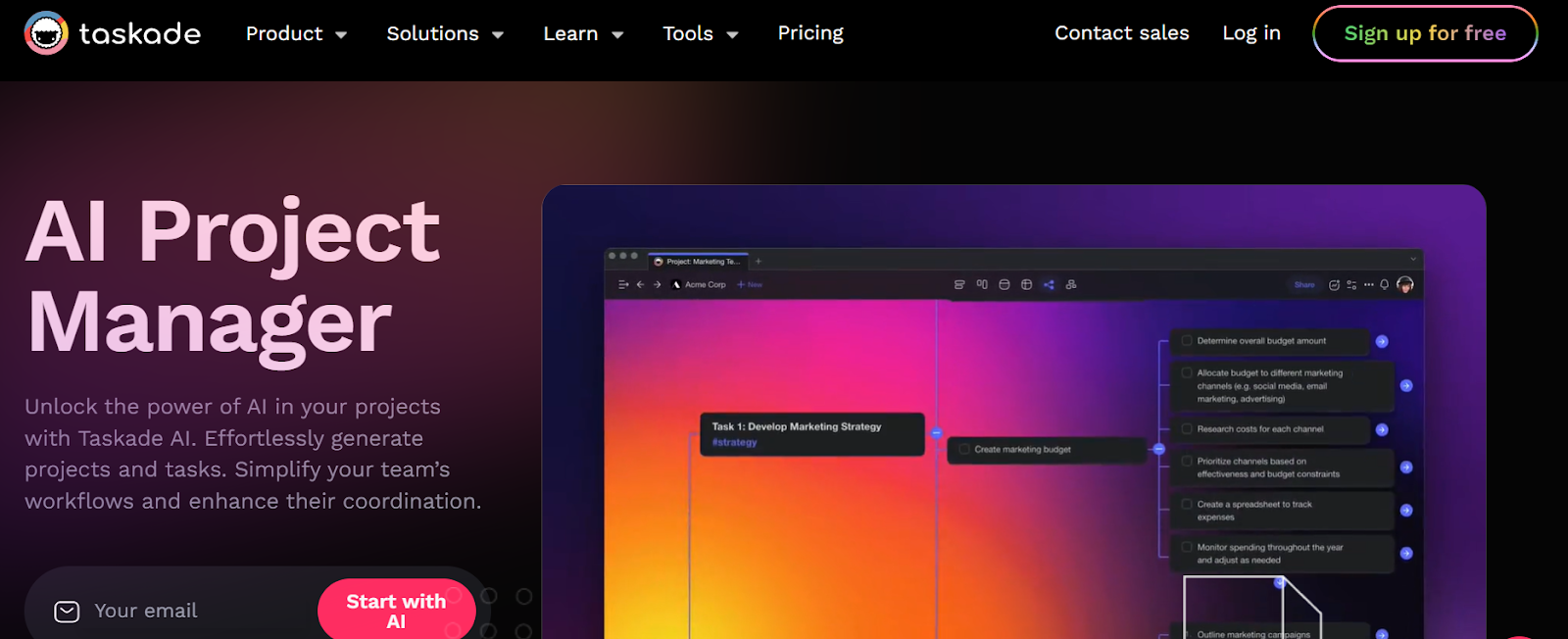Check the Research costs for each channel checkbox
The image size is (1568, 639).
(x=1187, y=429)
